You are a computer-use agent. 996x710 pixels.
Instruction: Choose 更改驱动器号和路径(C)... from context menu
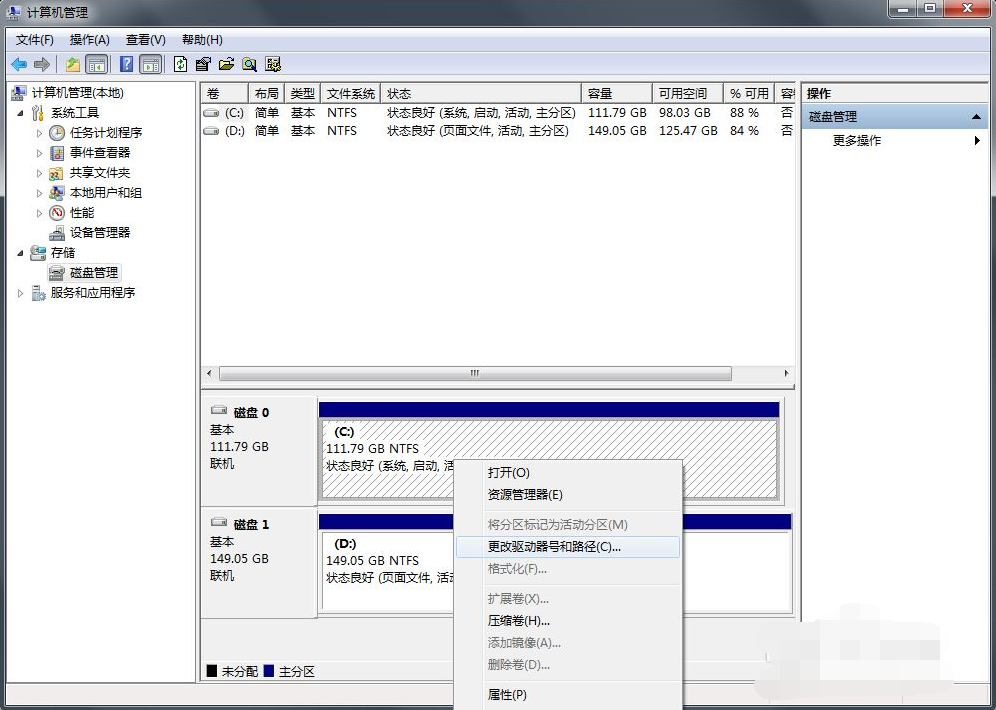click(x=554, y=547)
